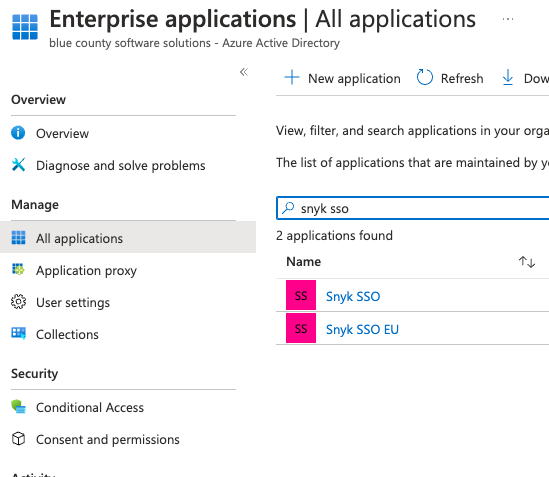The width and height of the screenshot is (549, 477).
Task: Click the Conditional Access shield icon
Action: 19,407
